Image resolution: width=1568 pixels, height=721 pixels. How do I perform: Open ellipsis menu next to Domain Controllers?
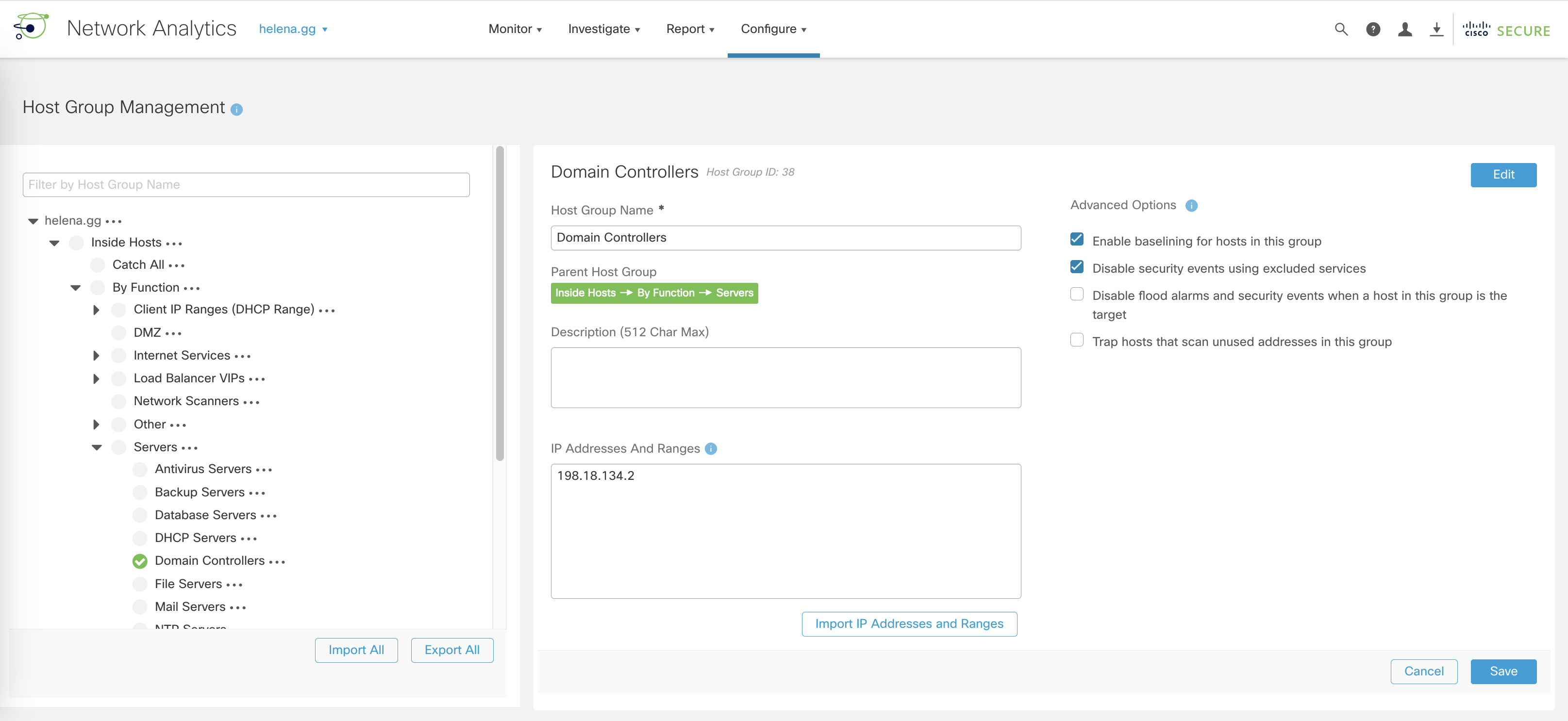click(x=277, y=561)
